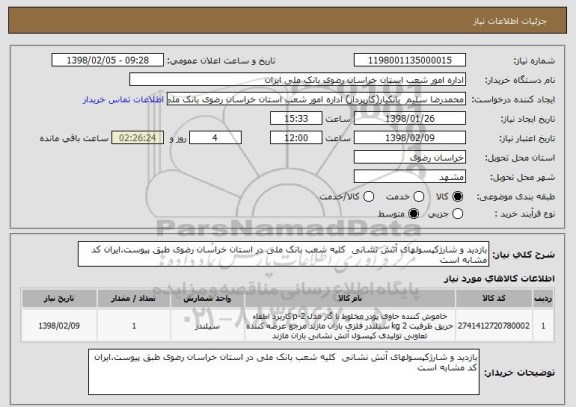Click the 15:33 time field
Screen dimensions: 576x407
point(296,119)
